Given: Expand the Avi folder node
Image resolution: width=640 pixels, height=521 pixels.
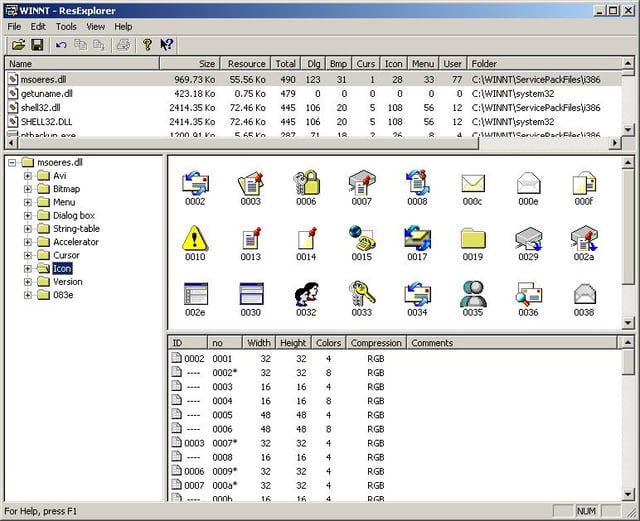Looking at the screenshot, I should coord(27,176).
